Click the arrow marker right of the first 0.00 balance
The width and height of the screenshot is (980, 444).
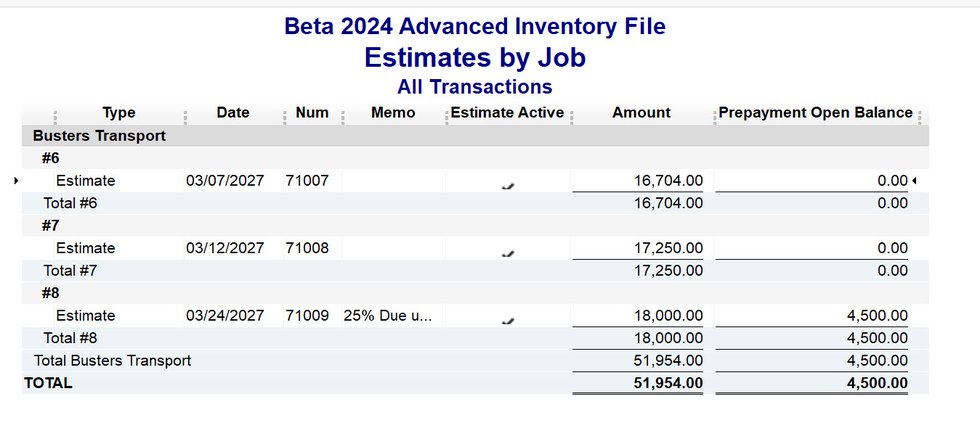pos(914,181)
